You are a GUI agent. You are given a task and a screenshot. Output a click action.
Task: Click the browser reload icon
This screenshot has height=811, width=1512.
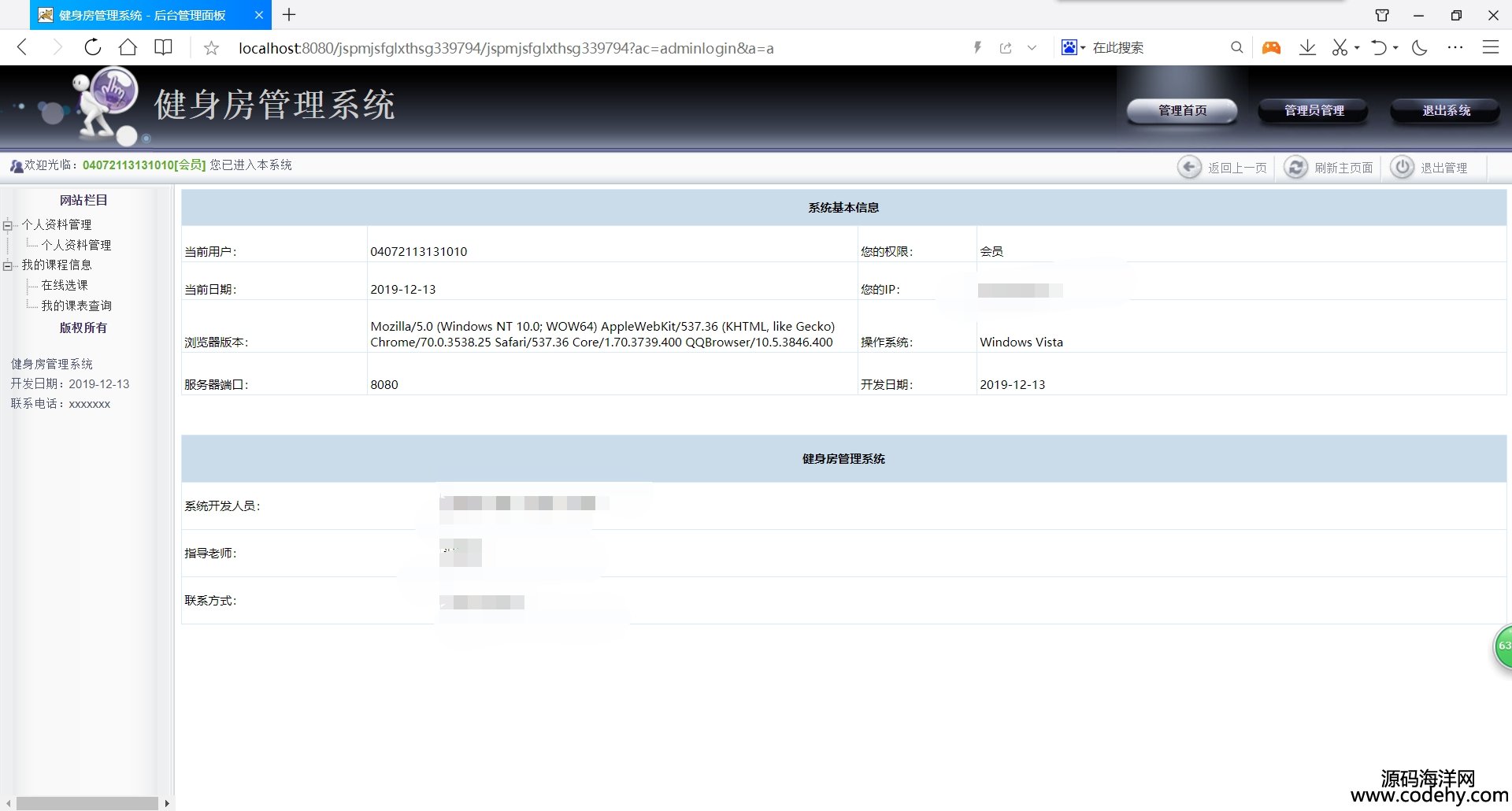coord(92,47)
